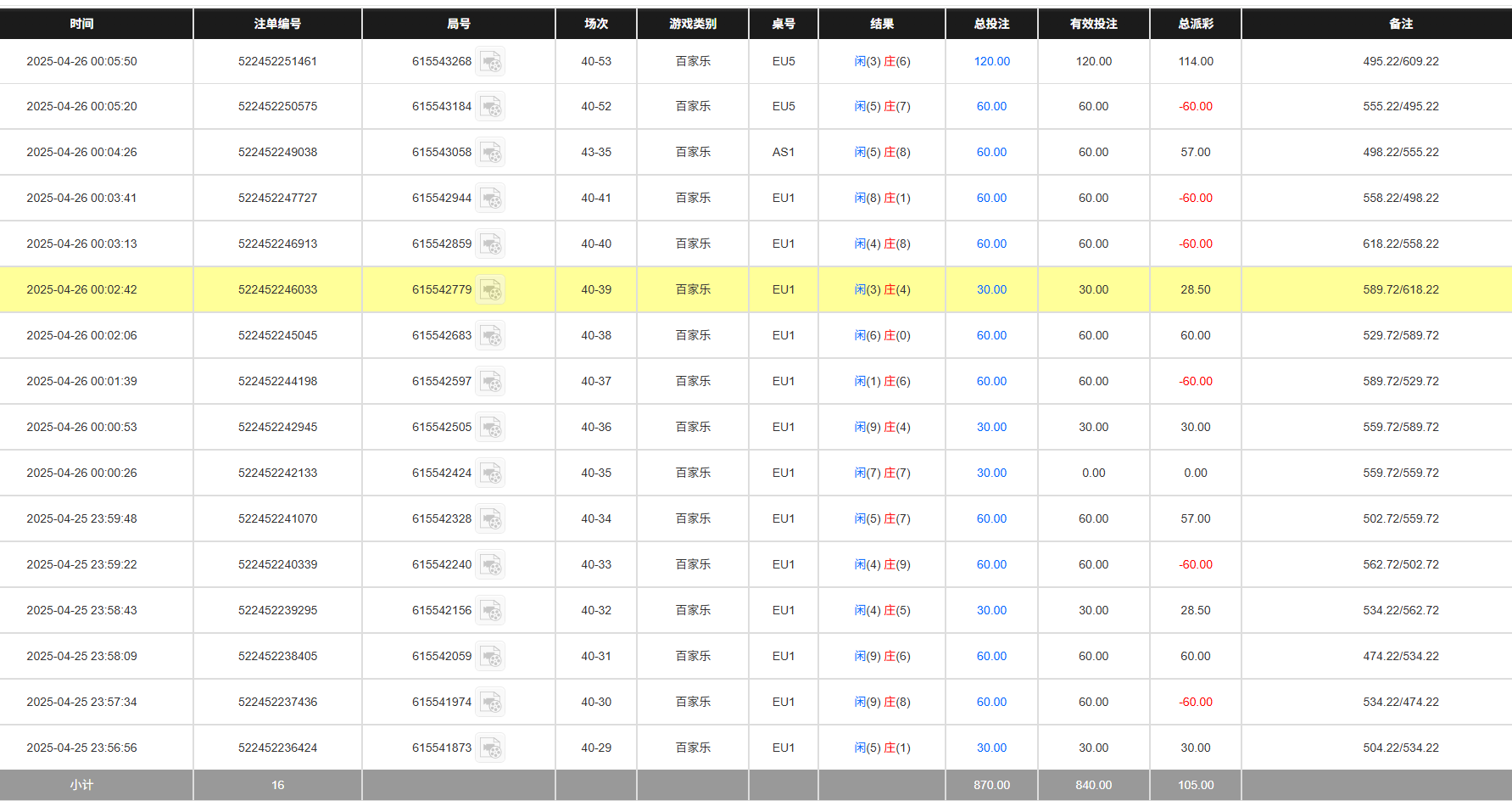Viewport: 1512px width, 801px height.
Task: Open video replay for game 615542059
Action: tap(491, 656)
